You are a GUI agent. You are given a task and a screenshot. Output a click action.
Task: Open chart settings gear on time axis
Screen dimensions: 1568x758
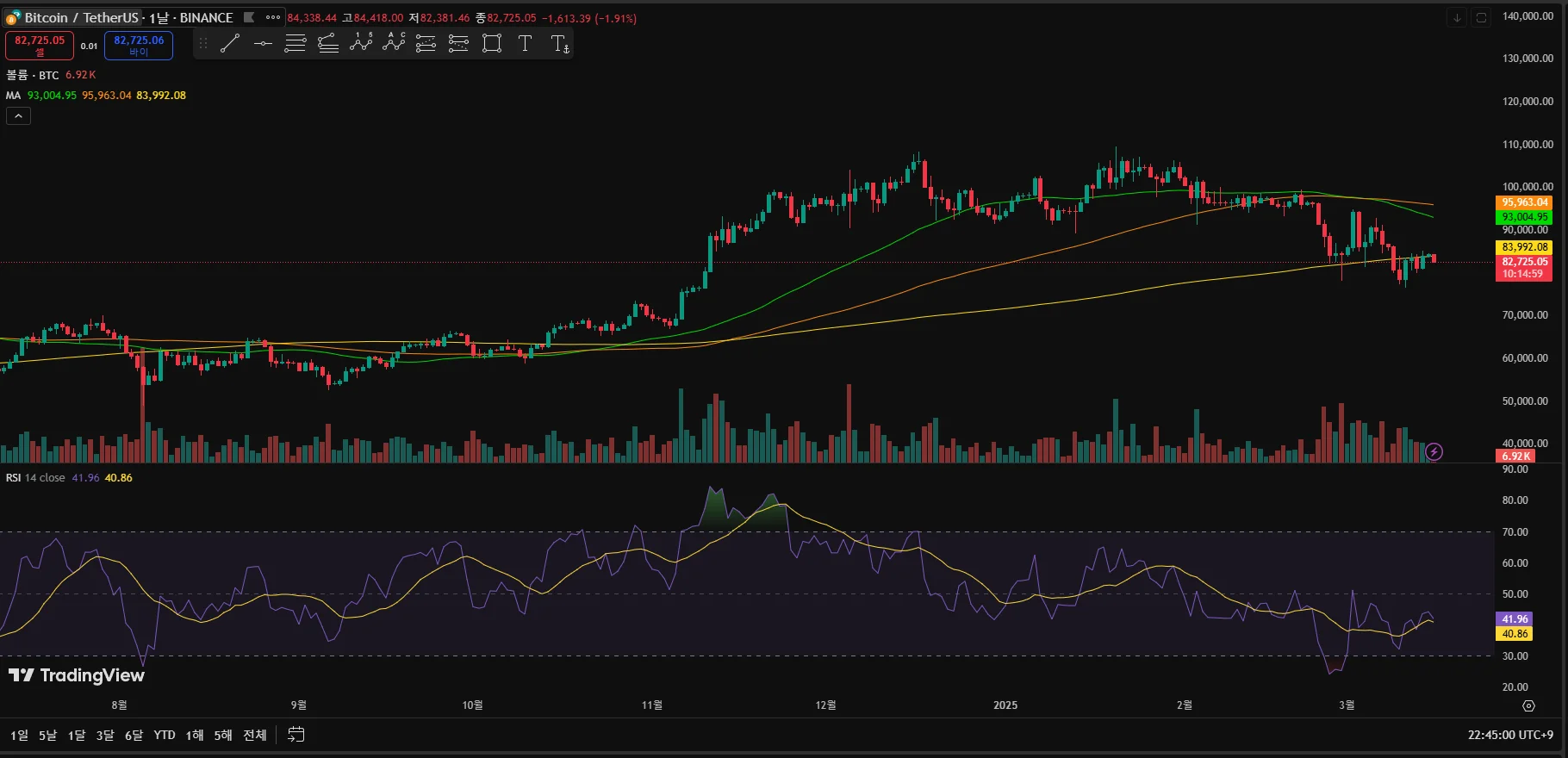(1528, 705)
